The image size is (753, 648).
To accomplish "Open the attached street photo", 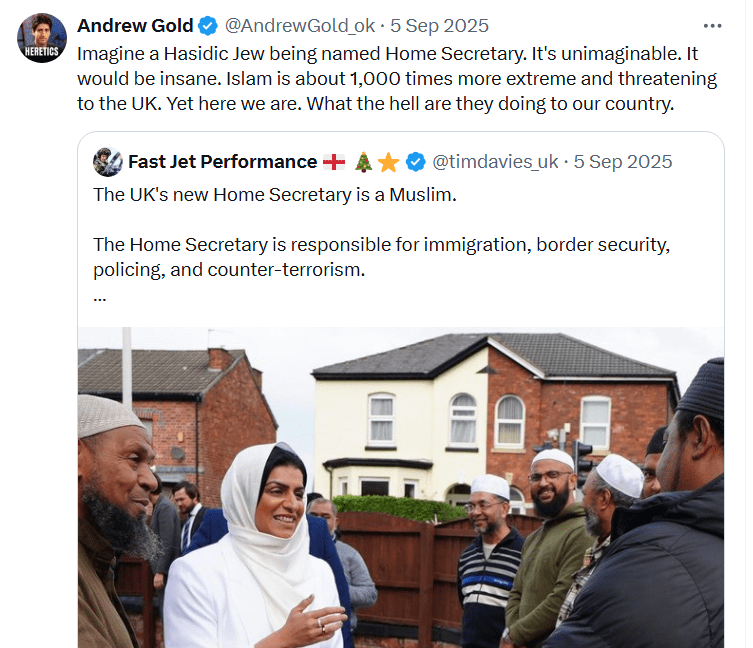I will (401, 487).
